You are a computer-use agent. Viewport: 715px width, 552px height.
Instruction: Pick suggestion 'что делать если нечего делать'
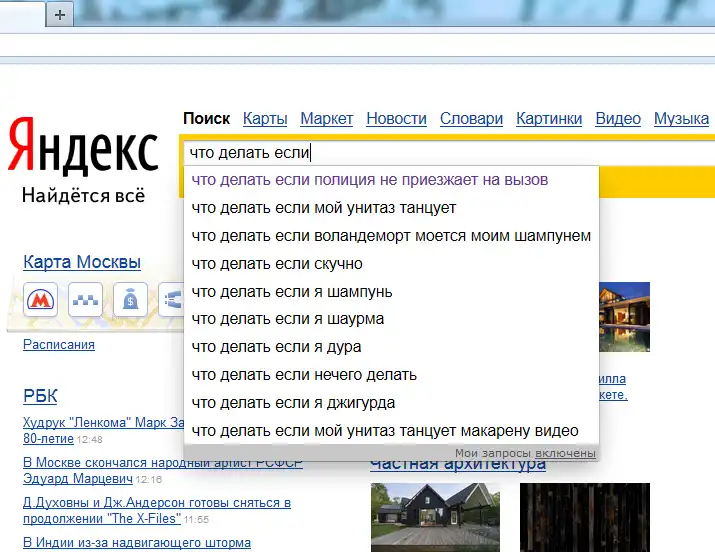point(304,375)
